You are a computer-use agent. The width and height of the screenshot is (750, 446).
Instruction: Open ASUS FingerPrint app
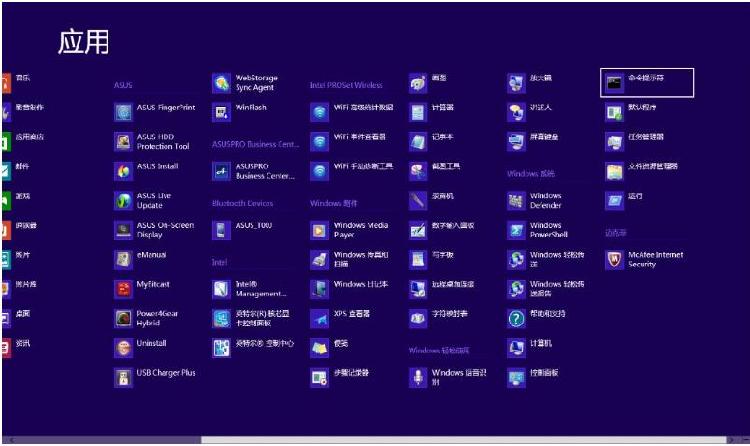155,112
